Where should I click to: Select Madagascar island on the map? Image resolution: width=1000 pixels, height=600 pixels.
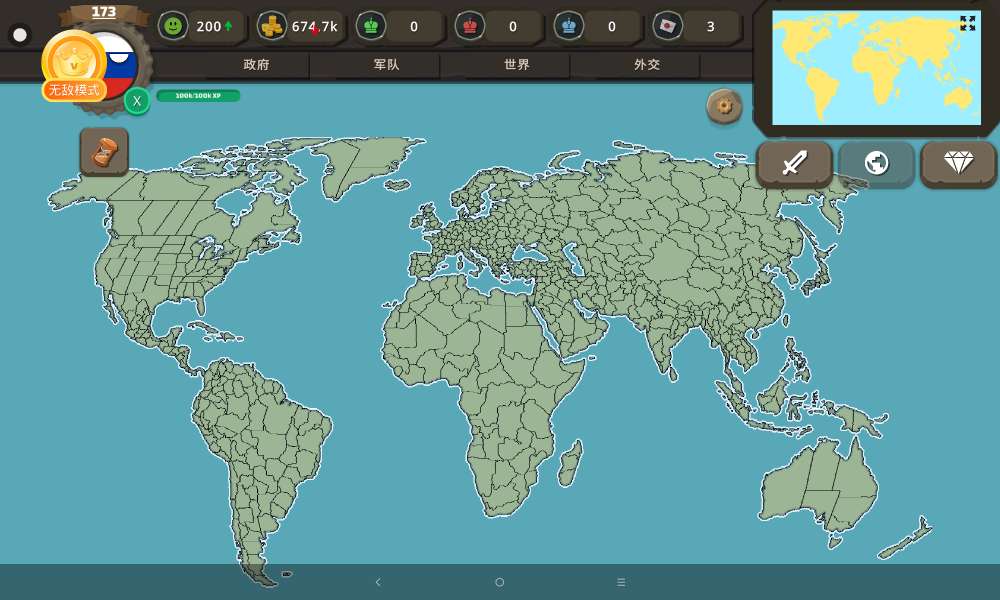tap(570, 463)
